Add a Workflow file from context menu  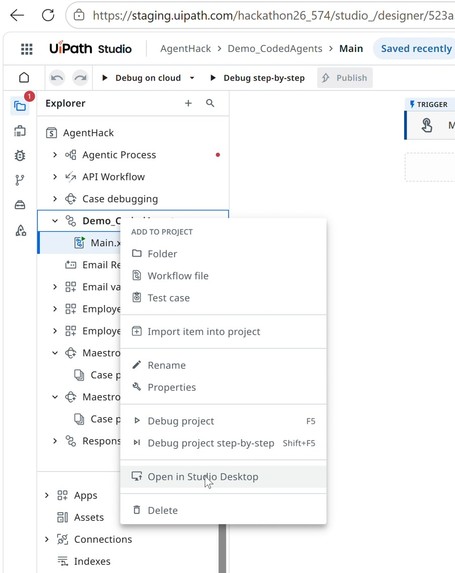(x=223, y=276)
